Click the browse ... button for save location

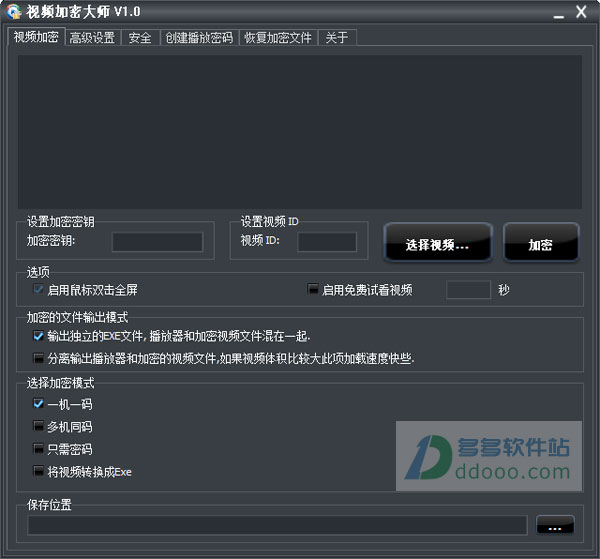click(x=555, y=525)
